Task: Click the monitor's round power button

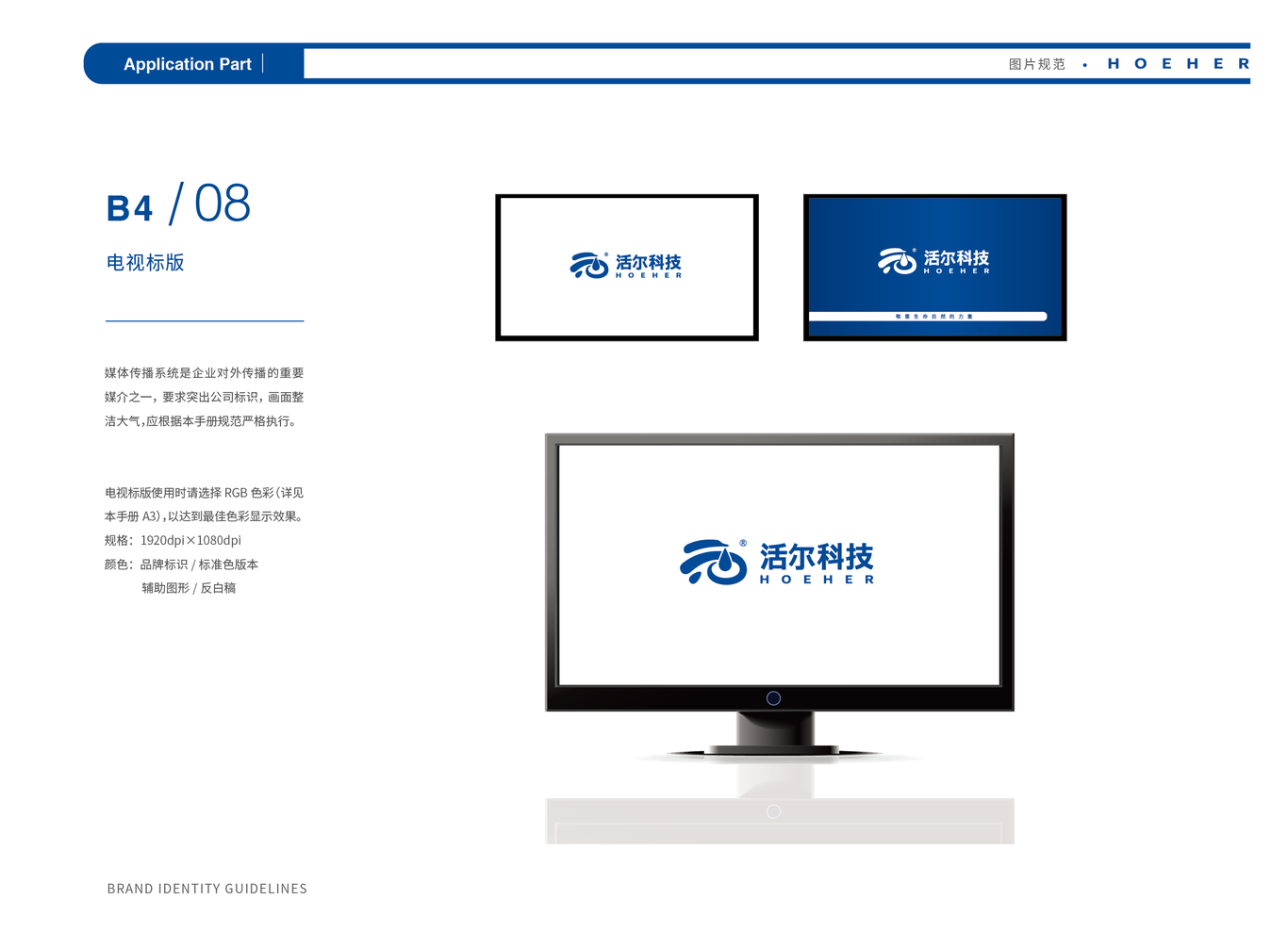Action: point(773,698)
